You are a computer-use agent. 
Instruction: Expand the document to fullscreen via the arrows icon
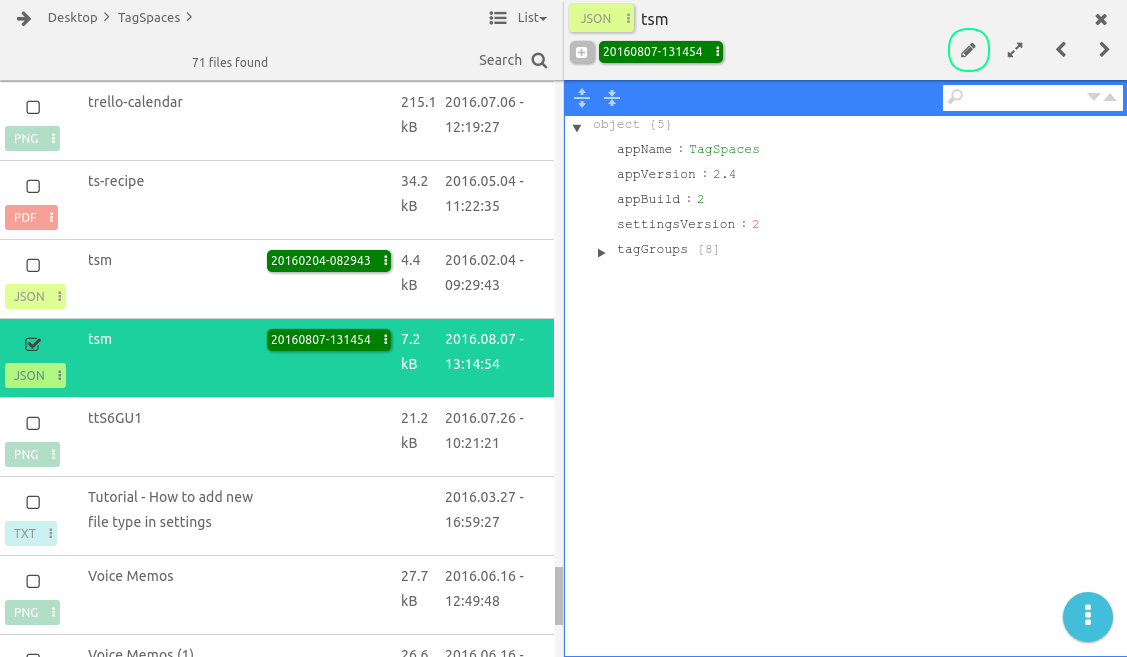point(1015,49)
